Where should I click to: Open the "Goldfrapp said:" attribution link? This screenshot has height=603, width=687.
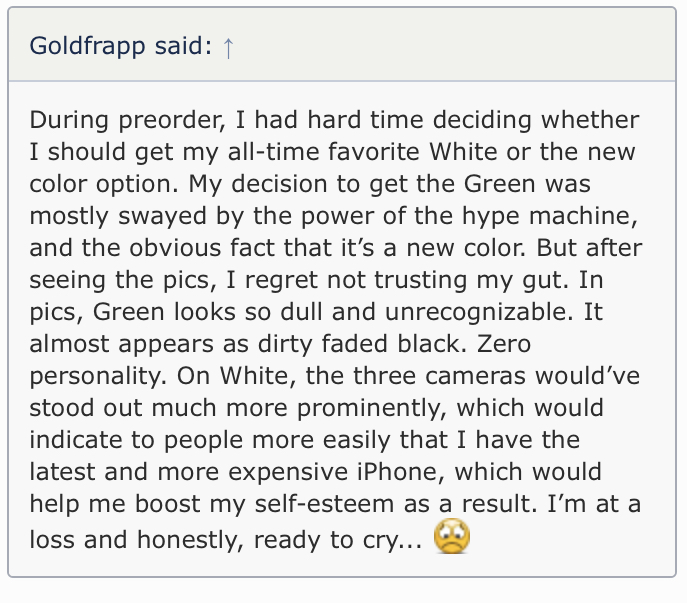coord(121,46)
